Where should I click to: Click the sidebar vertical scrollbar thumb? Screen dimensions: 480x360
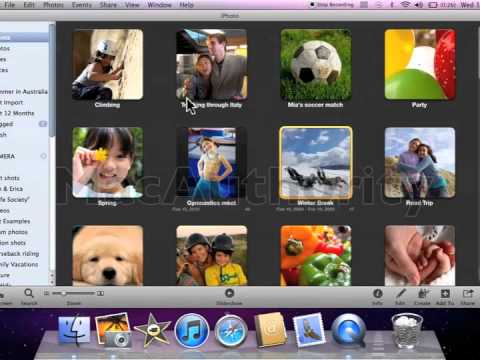click(x=52, y=79)
